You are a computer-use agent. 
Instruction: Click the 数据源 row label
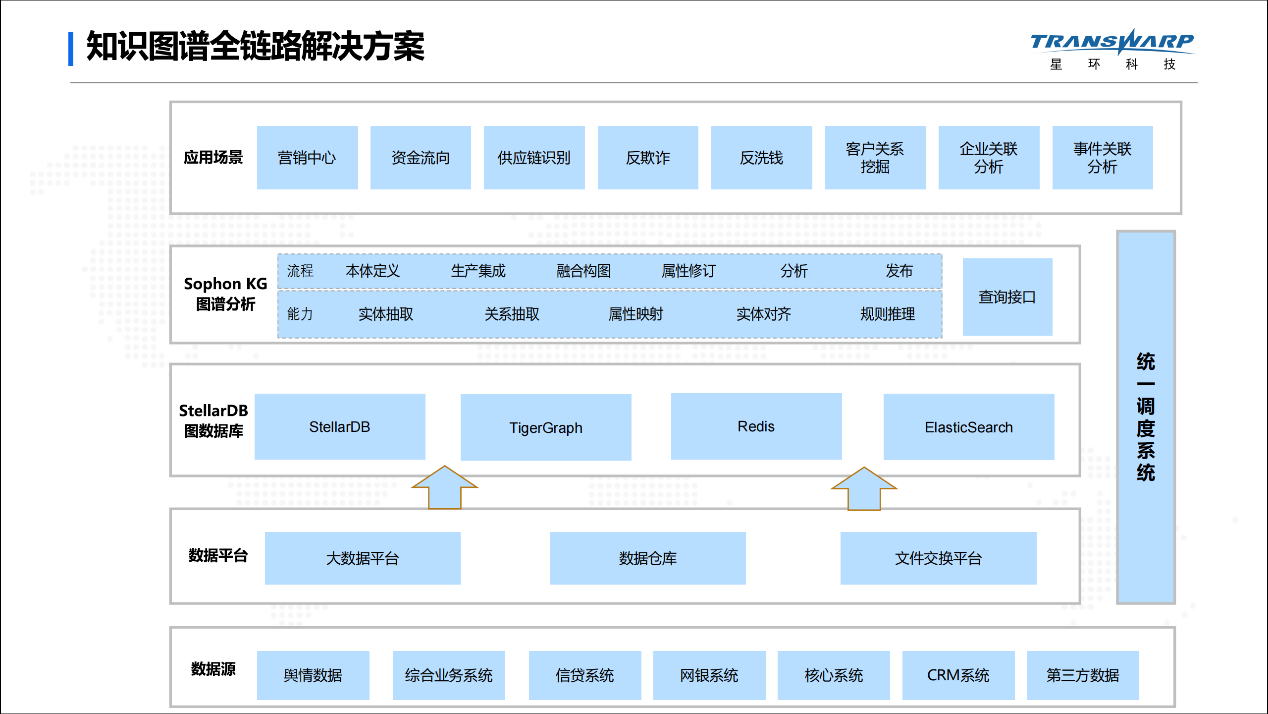pyautogui.click(x=213, y=669)
